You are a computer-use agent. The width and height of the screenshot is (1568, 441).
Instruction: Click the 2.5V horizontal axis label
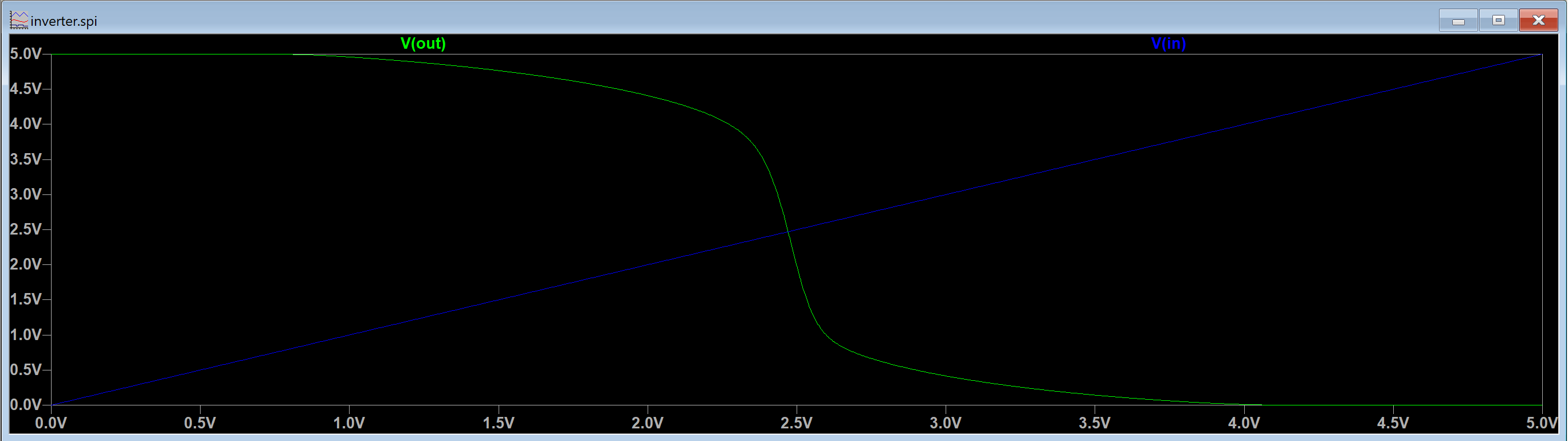tap(797, 423)
